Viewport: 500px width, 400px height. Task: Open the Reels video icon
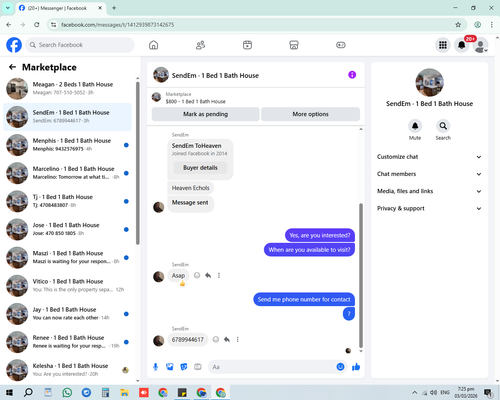click(247, 45)
